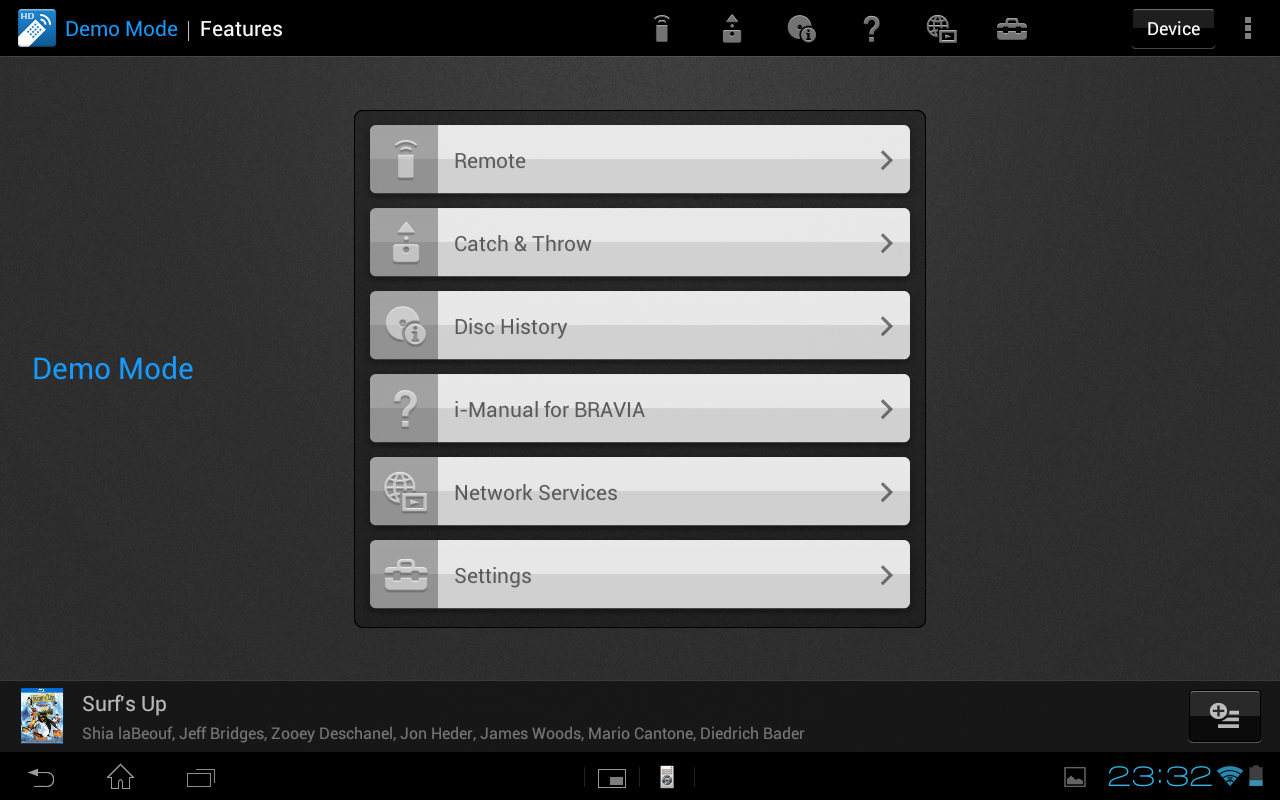Select the Disc History list entry
The image size is (1280, 800).
[x=640, y=326]
